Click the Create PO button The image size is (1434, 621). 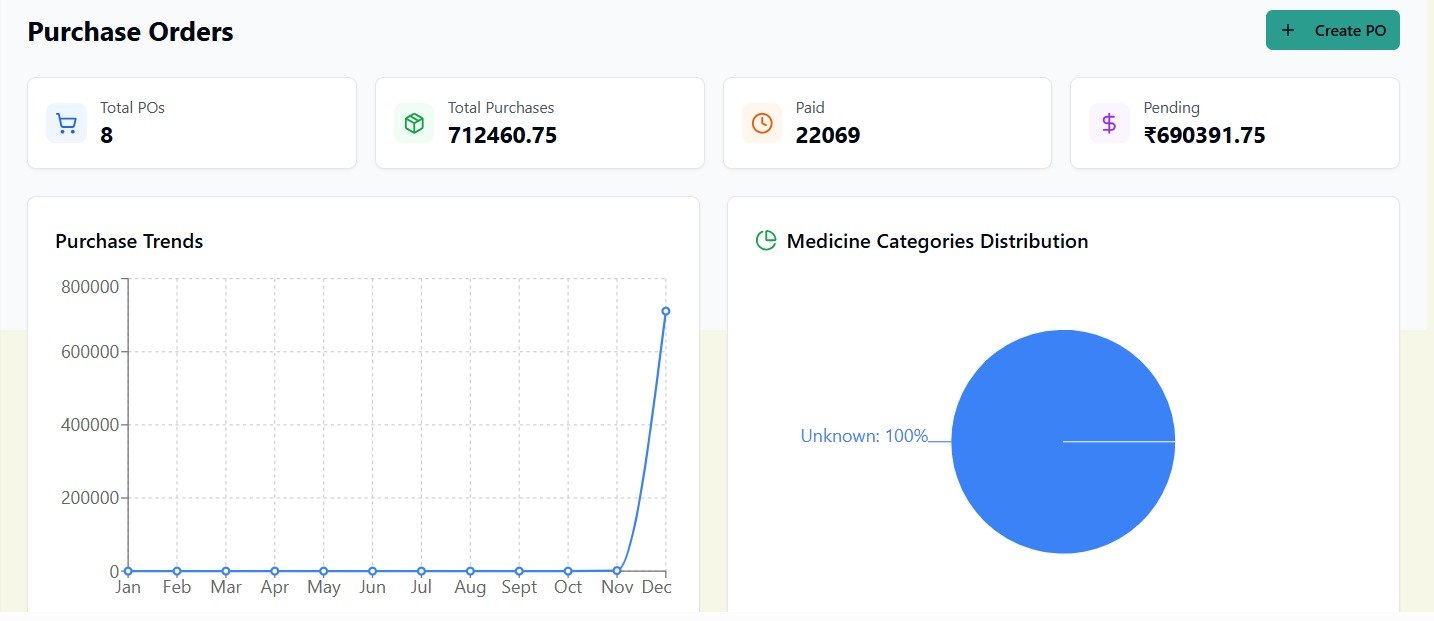point(1332,30)
